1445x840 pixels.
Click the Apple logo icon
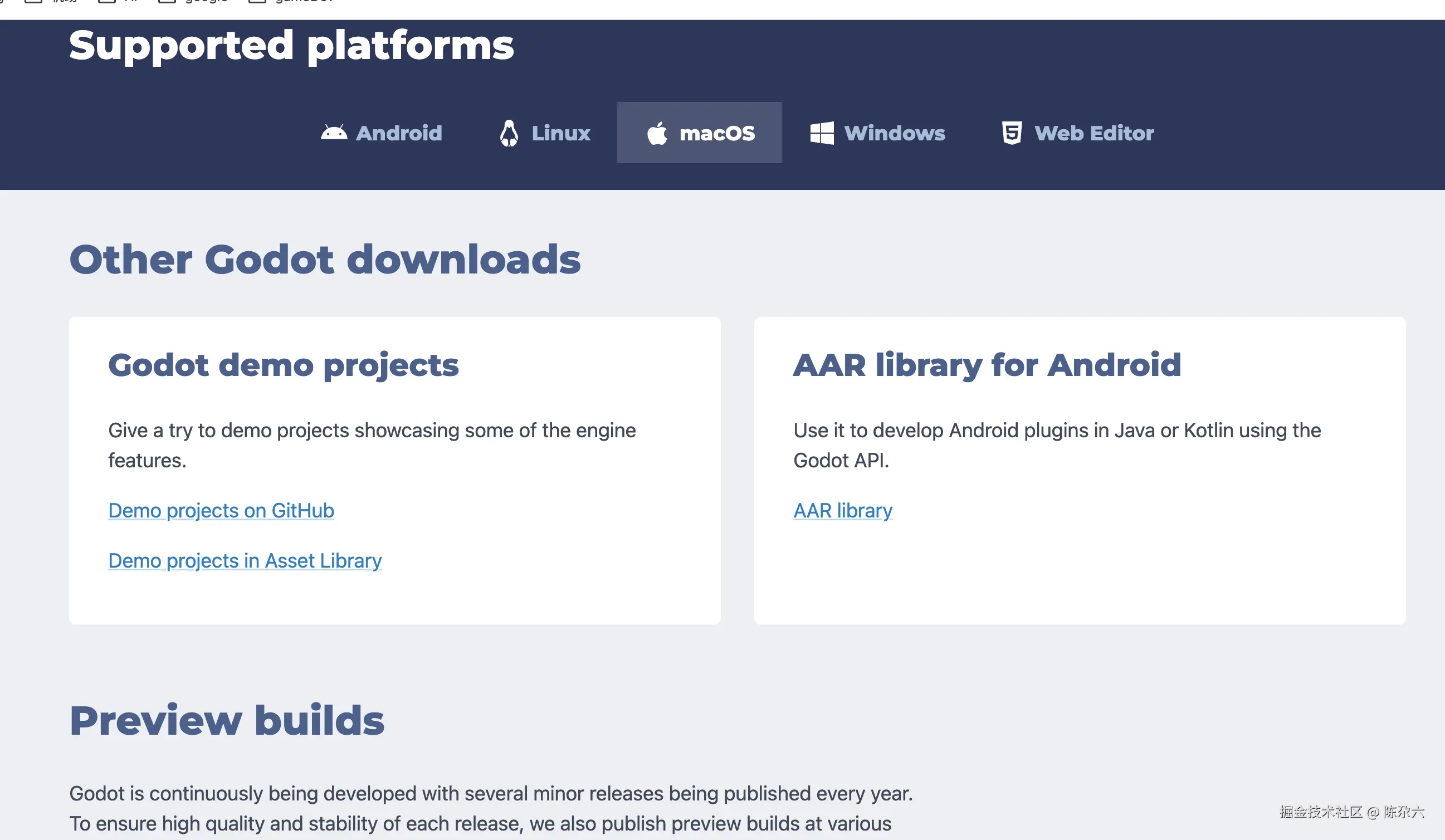(x=657, y=133)
